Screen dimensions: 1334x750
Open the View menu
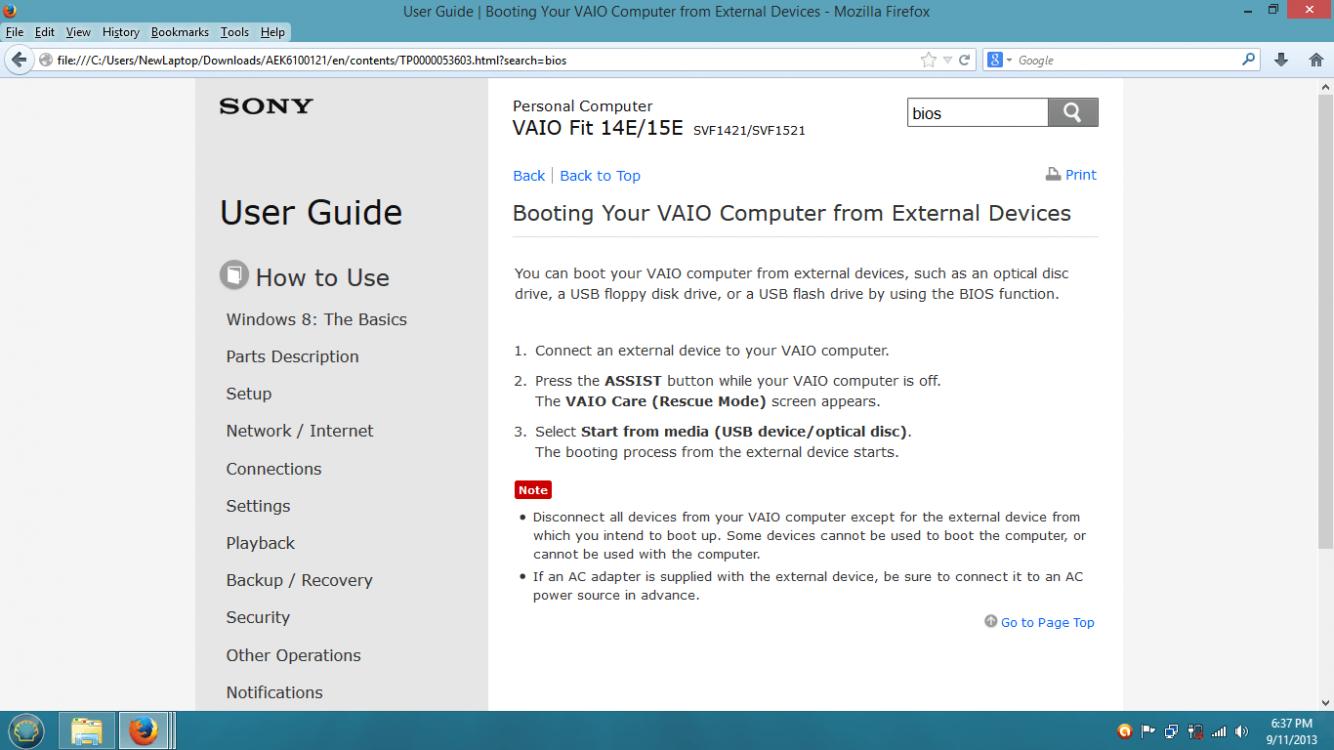point(78,32)
